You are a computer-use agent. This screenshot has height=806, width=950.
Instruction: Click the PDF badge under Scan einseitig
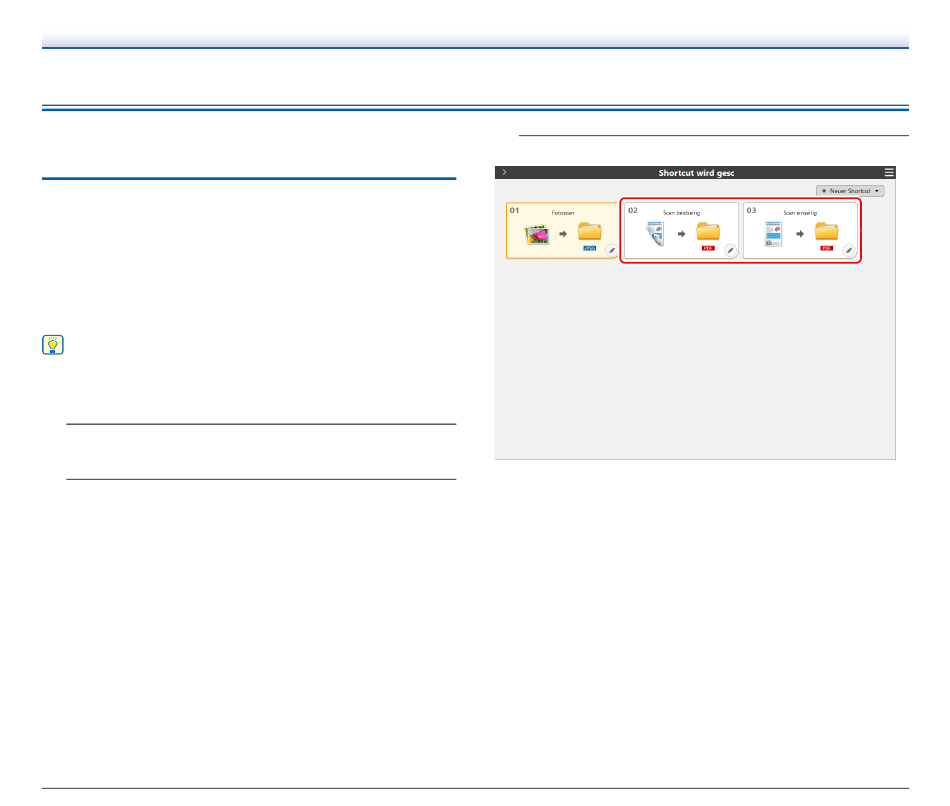826,248
